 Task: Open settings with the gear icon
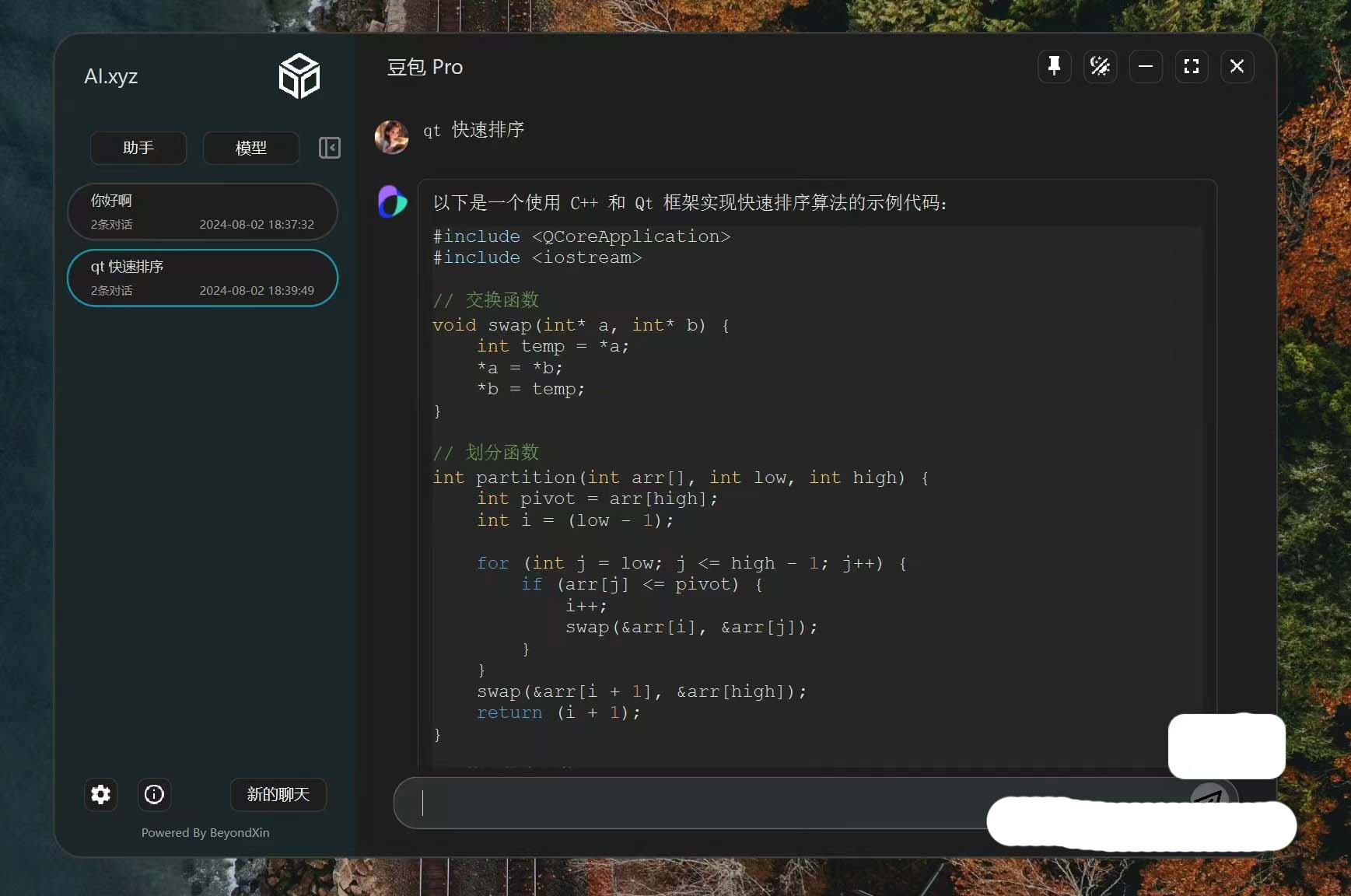[x=101, y=794]
